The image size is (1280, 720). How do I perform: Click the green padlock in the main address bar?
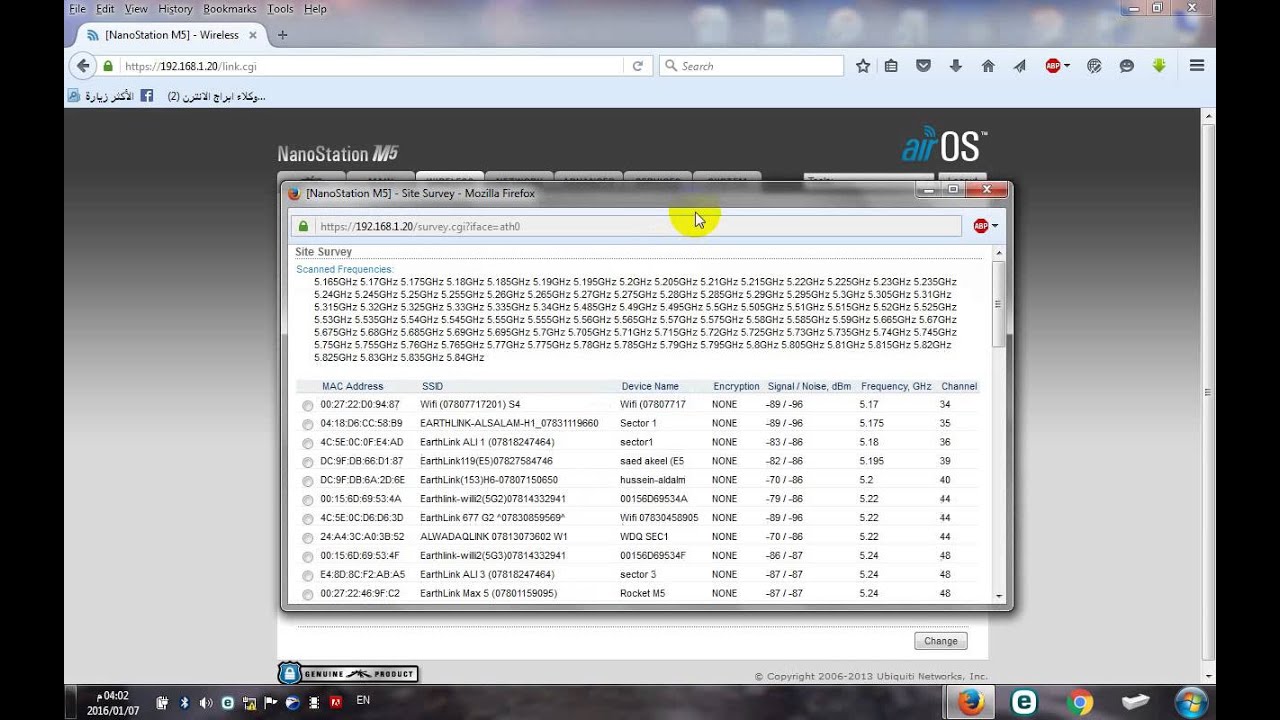[x=108, y=66]
